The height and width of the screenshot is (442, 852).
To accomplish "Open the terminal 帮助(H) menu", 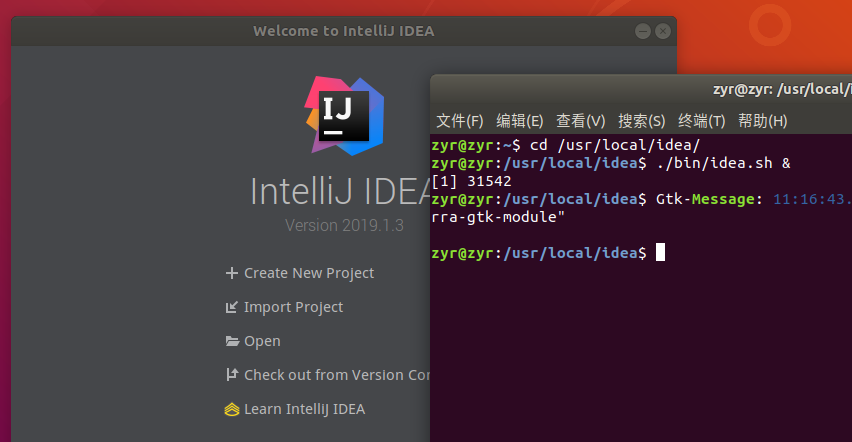I will tap(762, 121).
